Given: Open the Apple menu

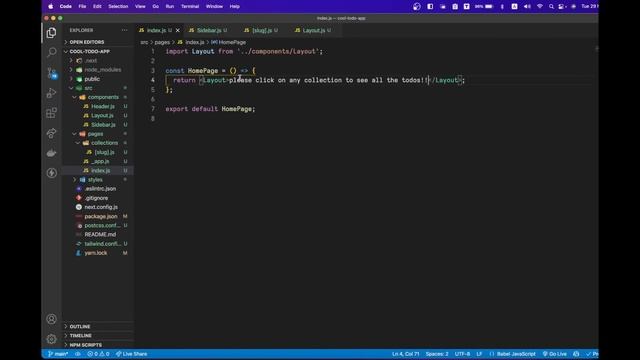Looking at the screenshot, I should [51, 7].
